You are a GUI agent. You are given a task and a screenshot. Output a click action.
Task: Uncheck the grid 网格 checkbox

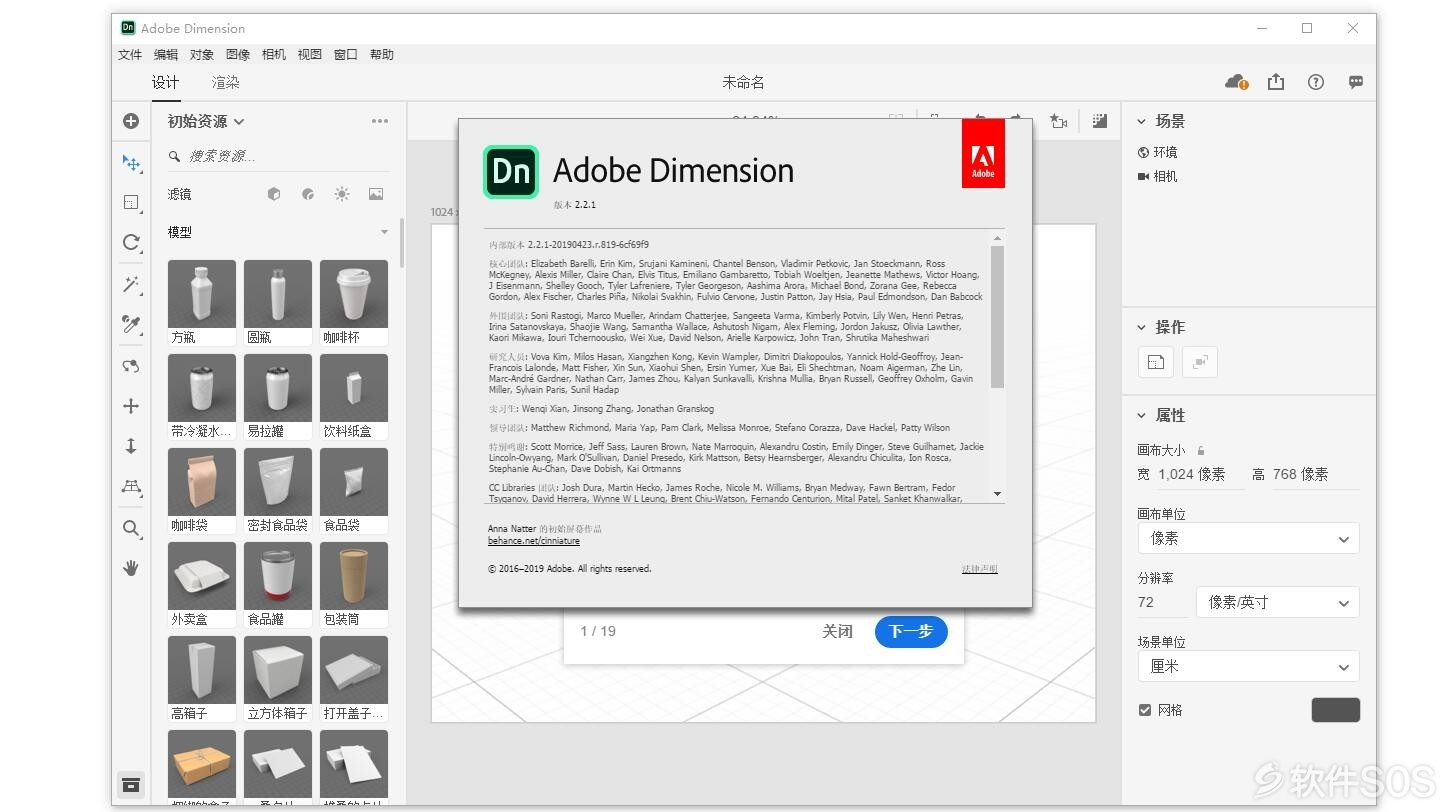(1145, 710)
